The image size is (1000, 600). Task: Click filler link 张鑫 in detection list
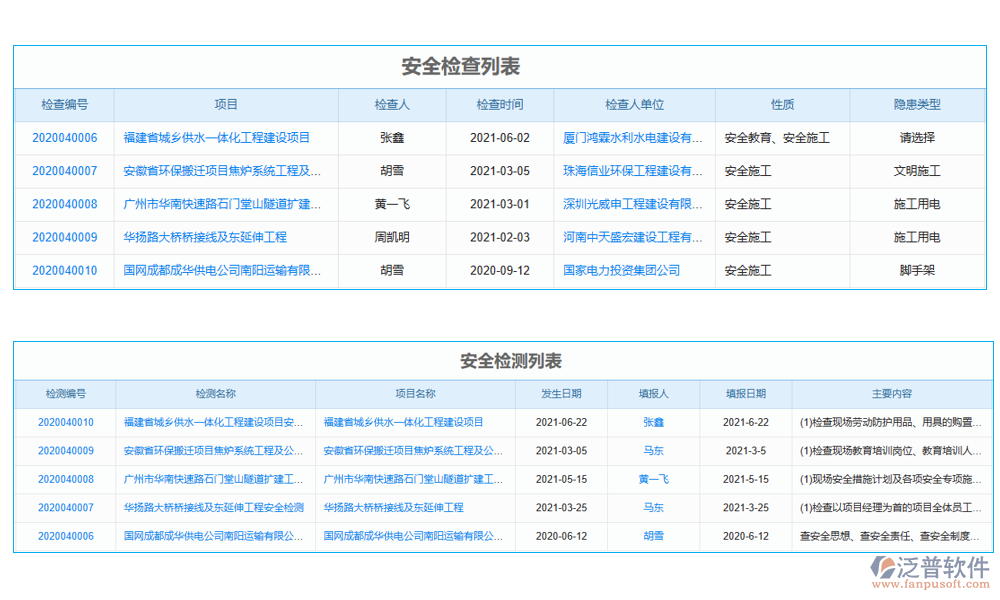651,422
